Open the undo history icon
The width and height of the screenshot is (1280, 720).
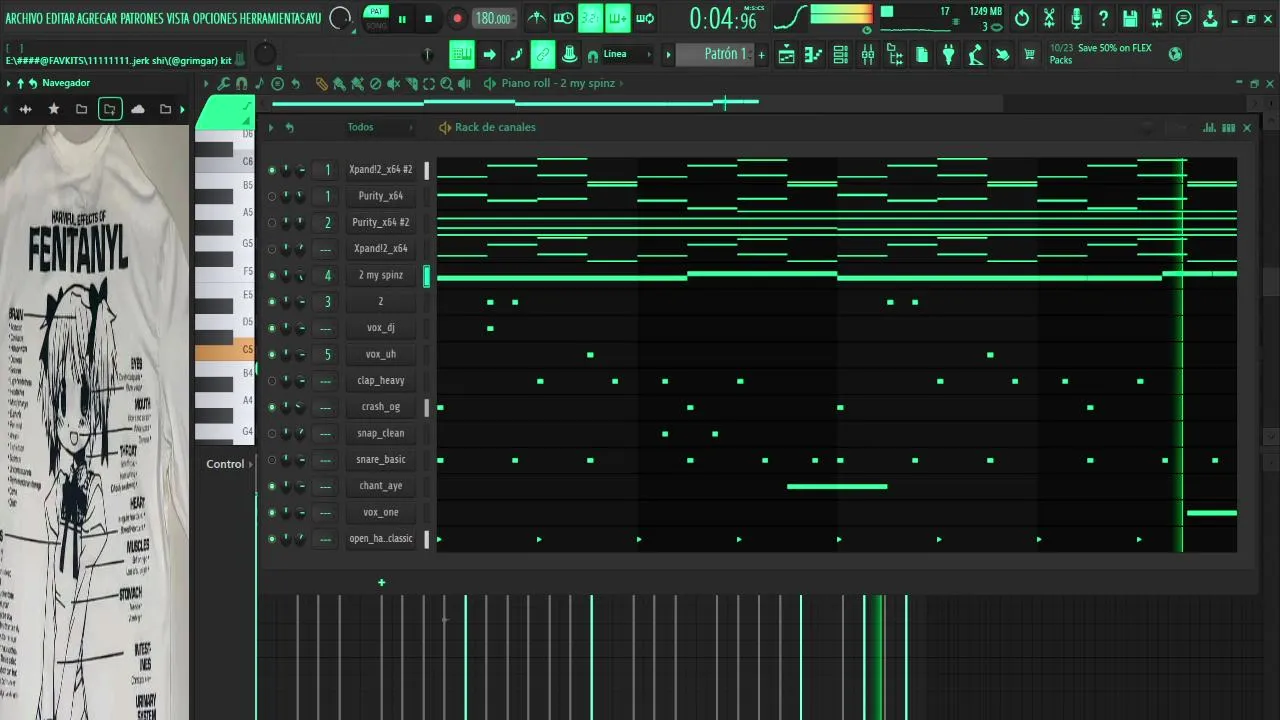(1022, 18)
